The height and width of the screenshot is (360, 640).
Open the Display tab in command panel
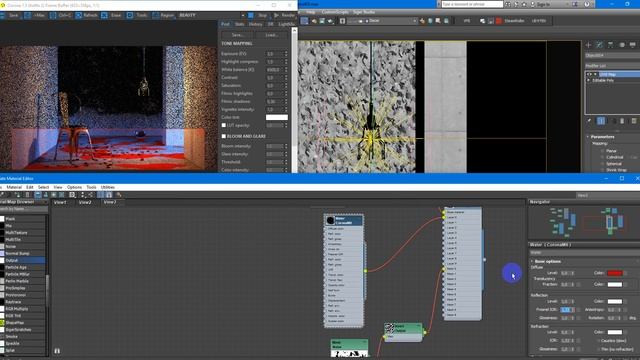pos(633,44)
